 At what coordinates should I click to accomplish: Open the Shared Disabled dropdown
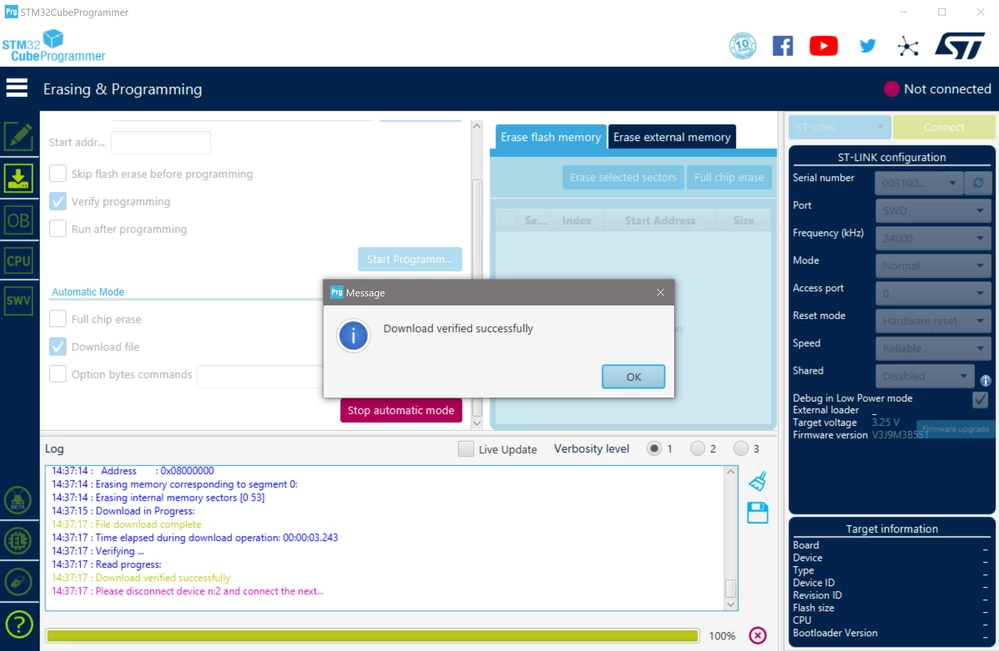point(925,376)
